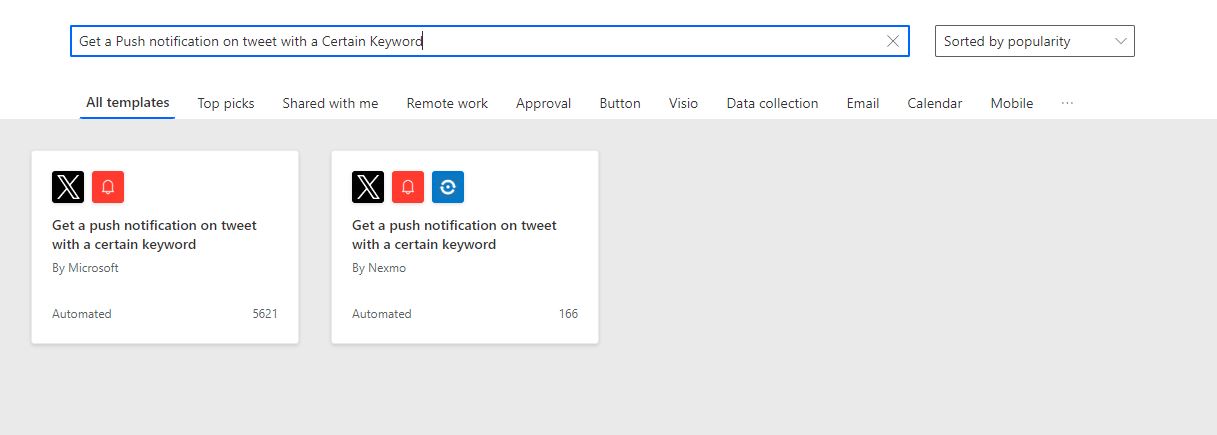
Task: Go to the Approval templates tab
Action: click(x=543, y=103)
